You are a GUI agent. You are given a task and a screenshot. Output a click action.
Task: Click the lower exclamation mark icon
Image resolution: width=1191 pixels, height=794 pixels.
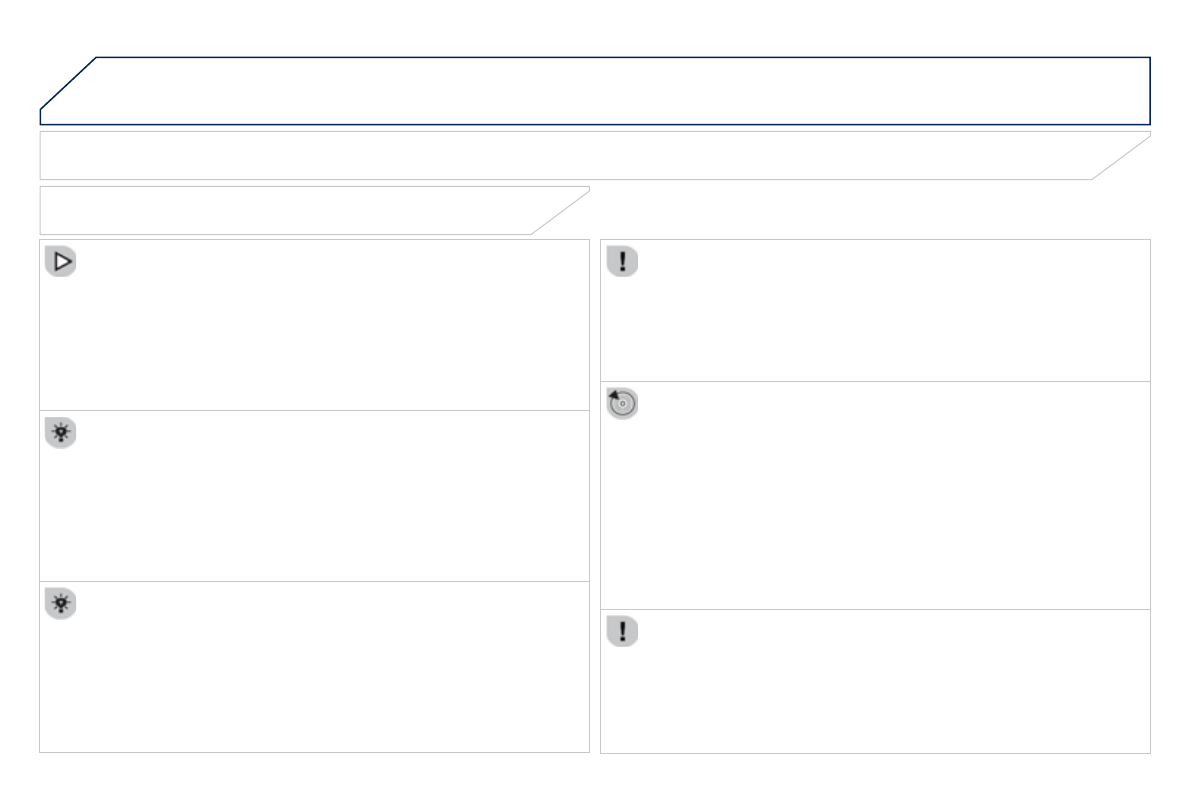[622, 632]
